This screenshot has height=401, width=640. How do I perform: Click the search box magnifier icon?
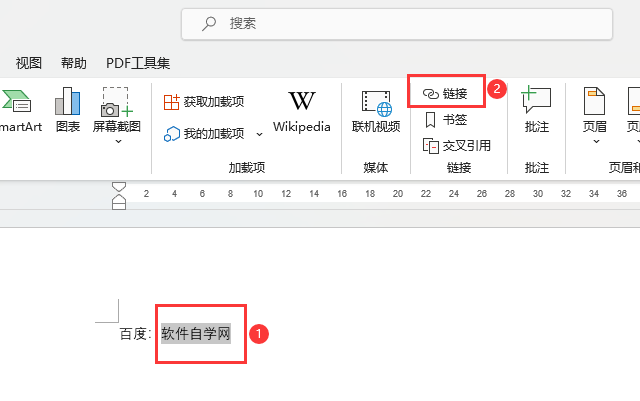209,23
